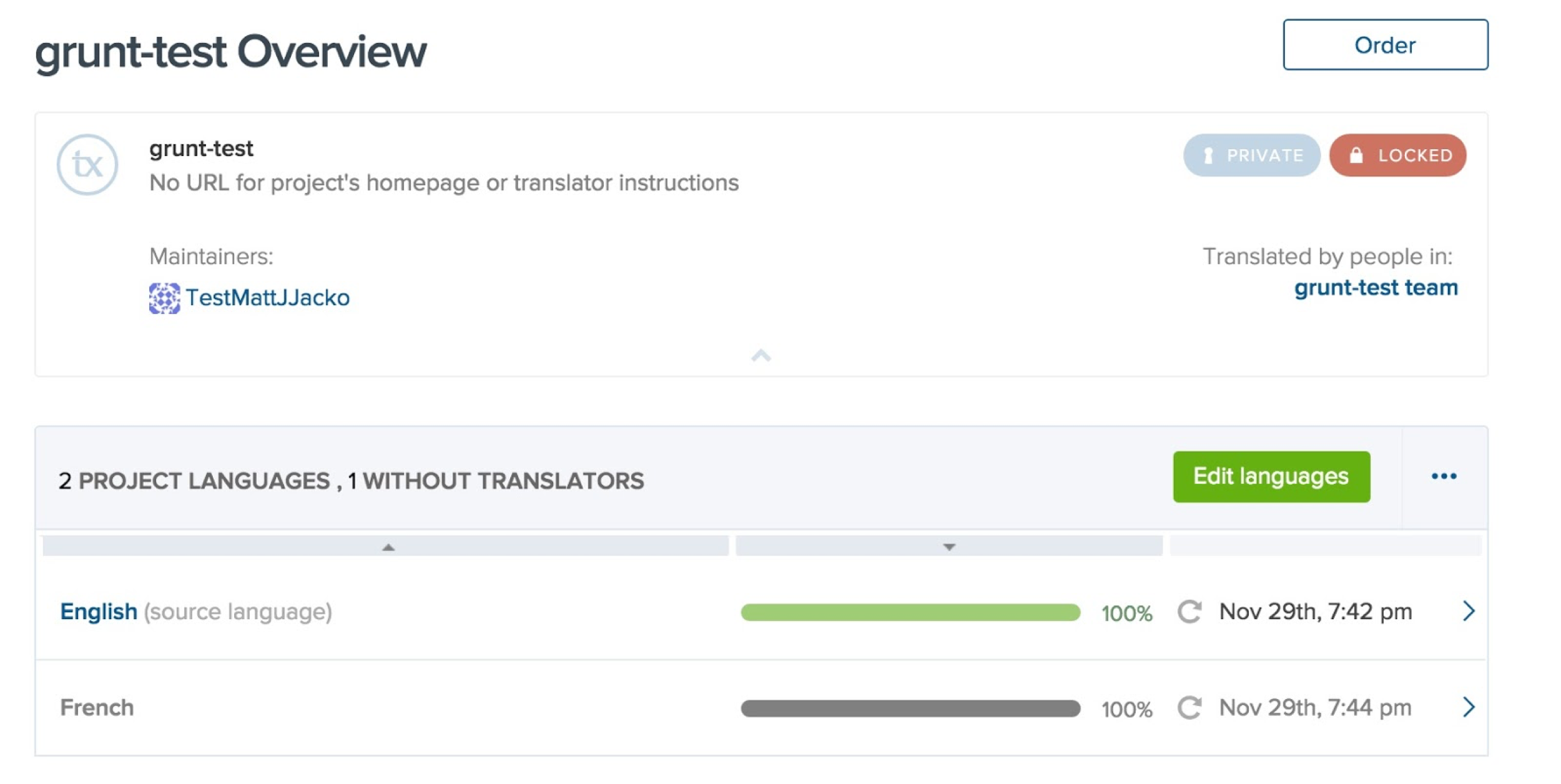This screenshot has height=784, width=1561.
Task: Click the Order button
Action: tap(1385, 45)
